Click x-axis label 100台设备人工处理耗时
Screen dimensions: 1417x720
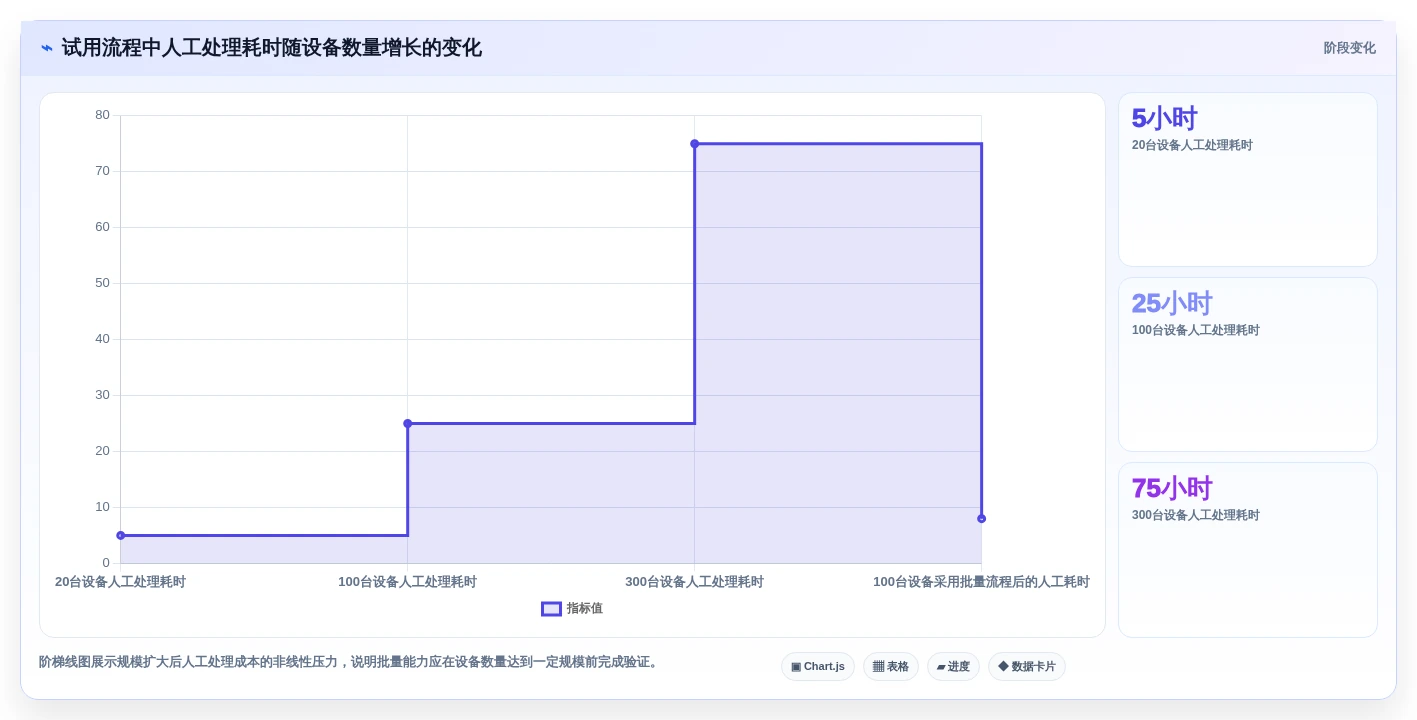(x=407, y=582)
